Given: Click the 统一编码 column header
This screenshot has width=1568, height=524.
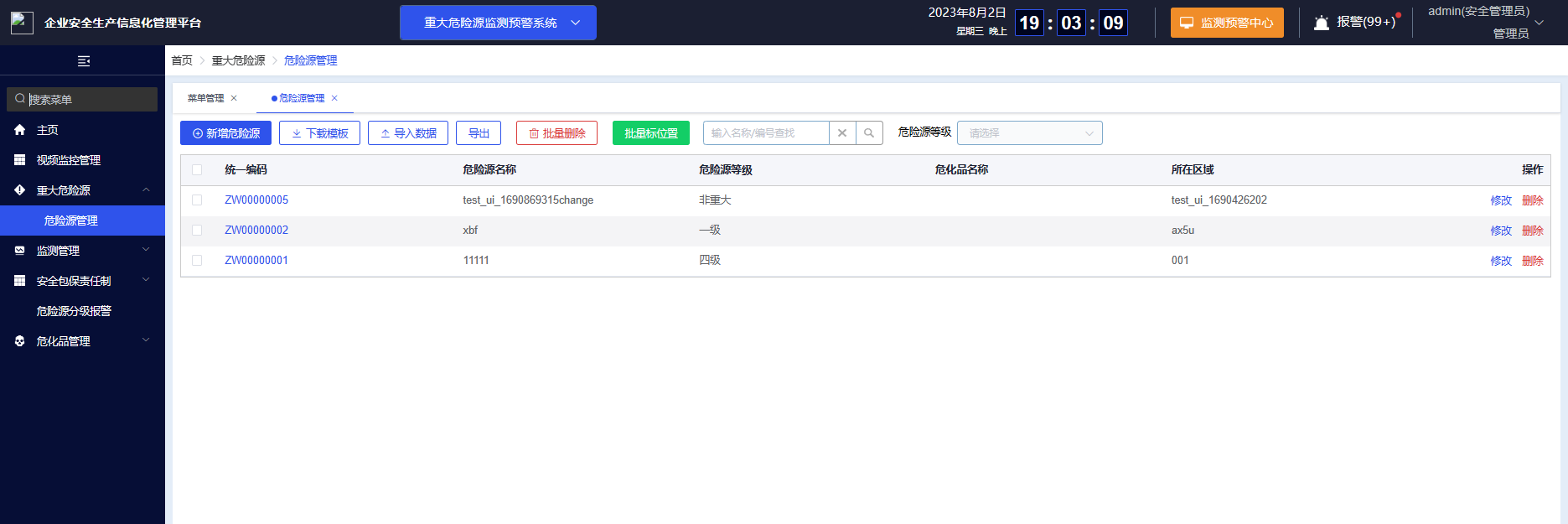Looking at the screenshot, I should coord(246,169).
